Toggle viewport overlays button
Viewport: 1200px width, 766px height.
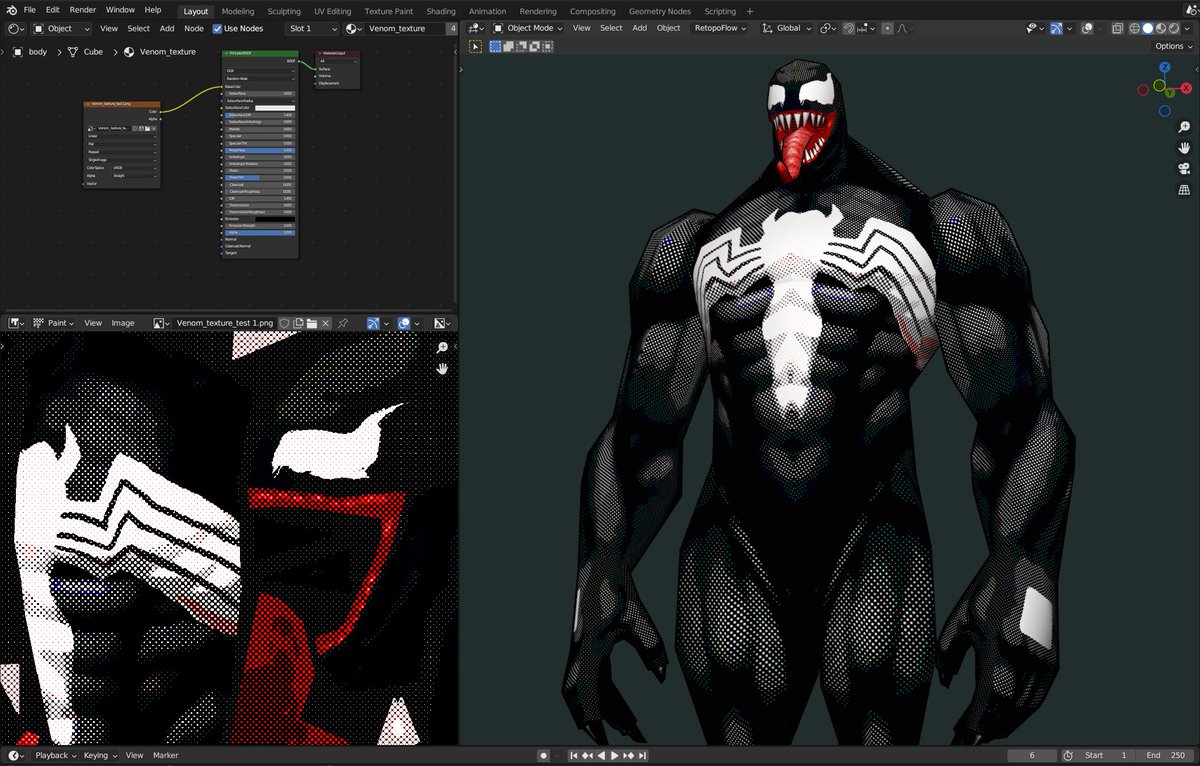pyautogui.click(x=1088, y=28)
